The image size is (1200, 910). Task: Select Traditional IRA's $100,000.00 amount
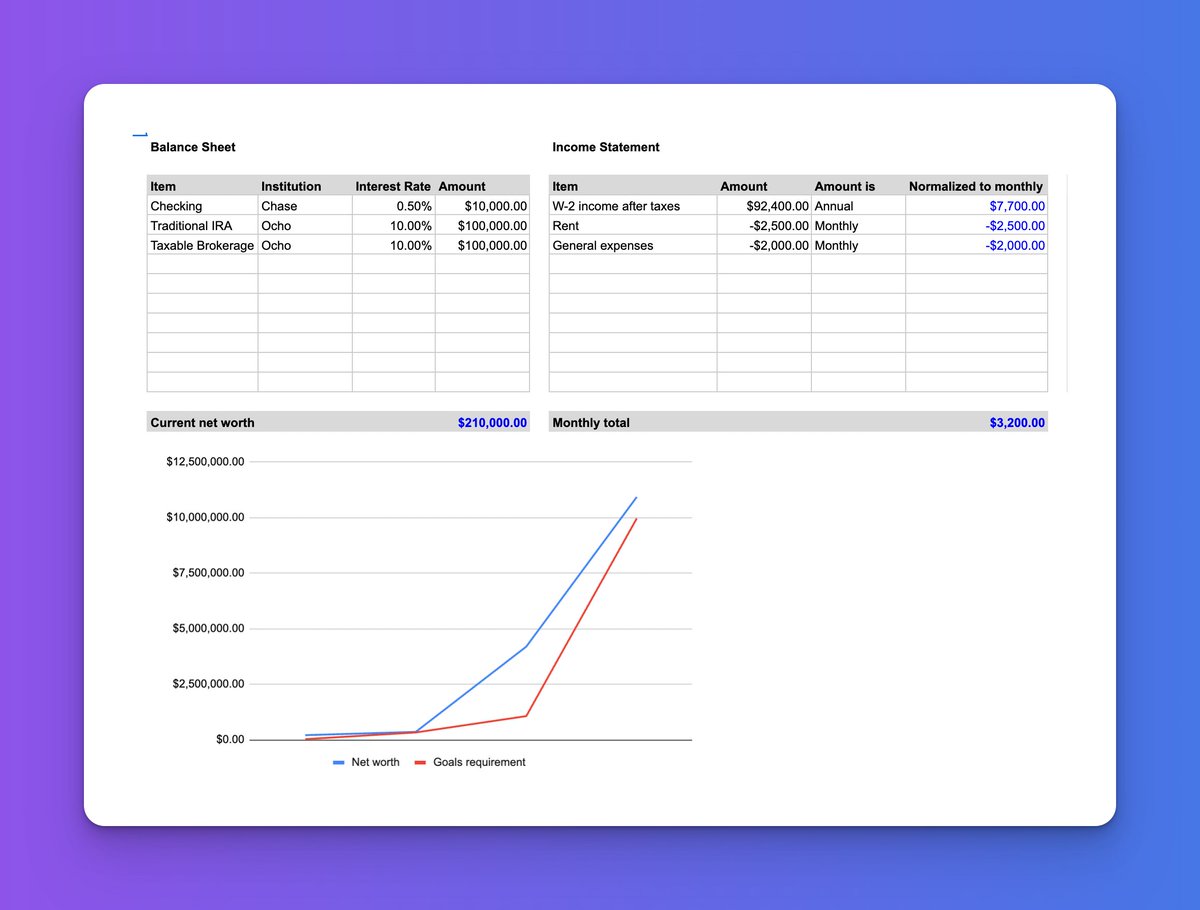(482, 226)
